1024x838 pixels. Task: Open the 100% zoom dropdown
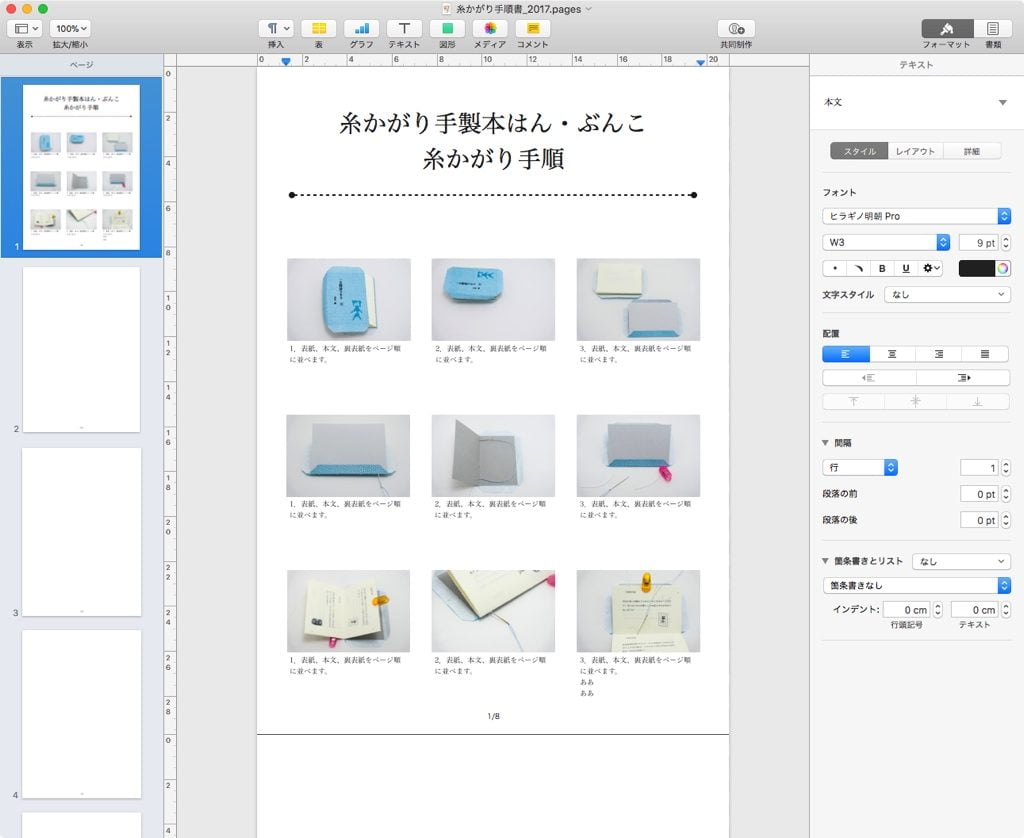(x=71, y=29)
